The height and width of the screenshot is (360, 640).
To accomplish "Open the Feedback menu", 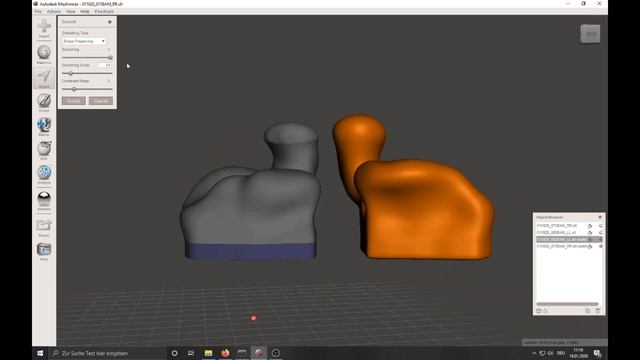I will [x=104, y=11].
